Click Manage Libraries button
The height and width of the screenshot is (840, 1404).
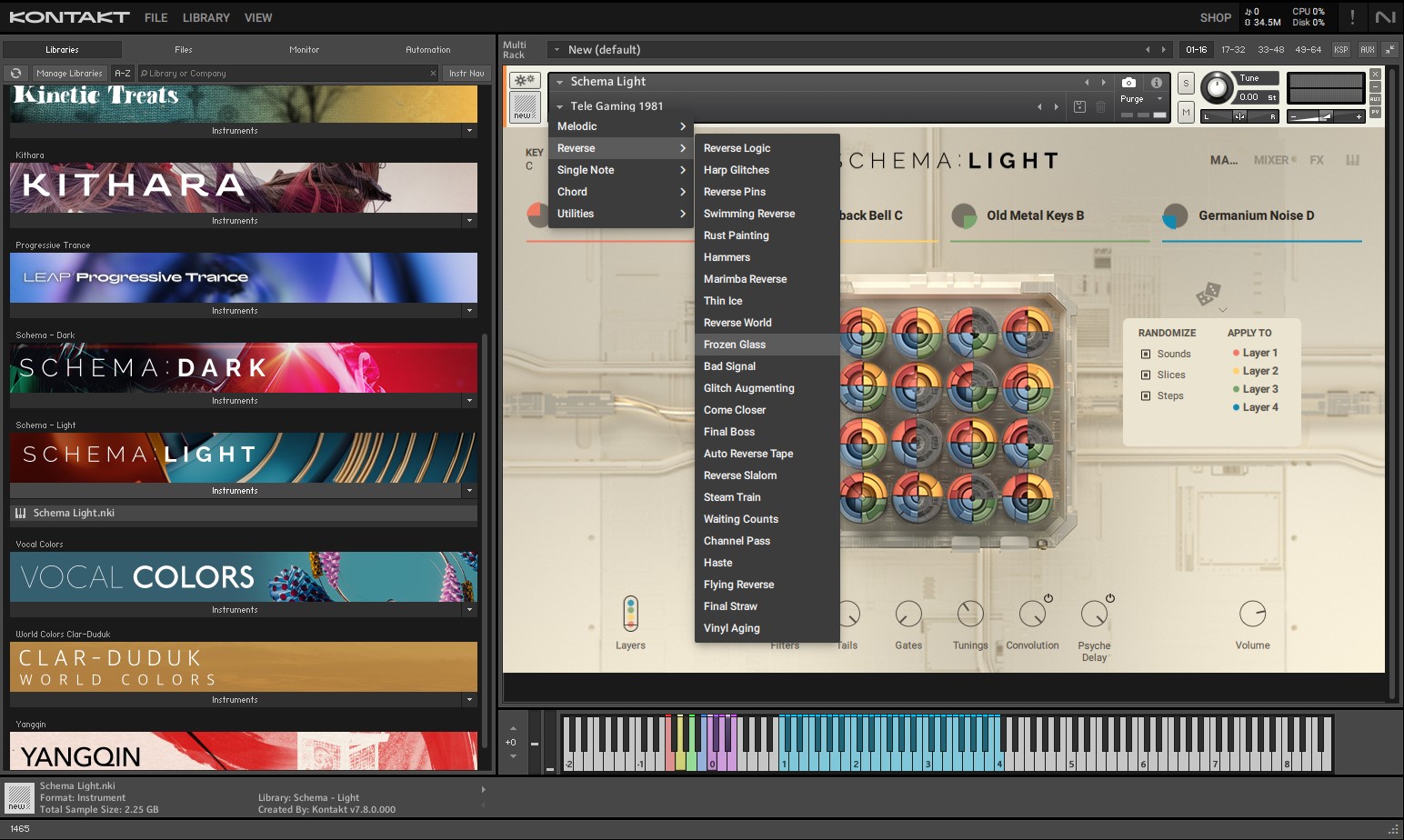click(69, 73)
